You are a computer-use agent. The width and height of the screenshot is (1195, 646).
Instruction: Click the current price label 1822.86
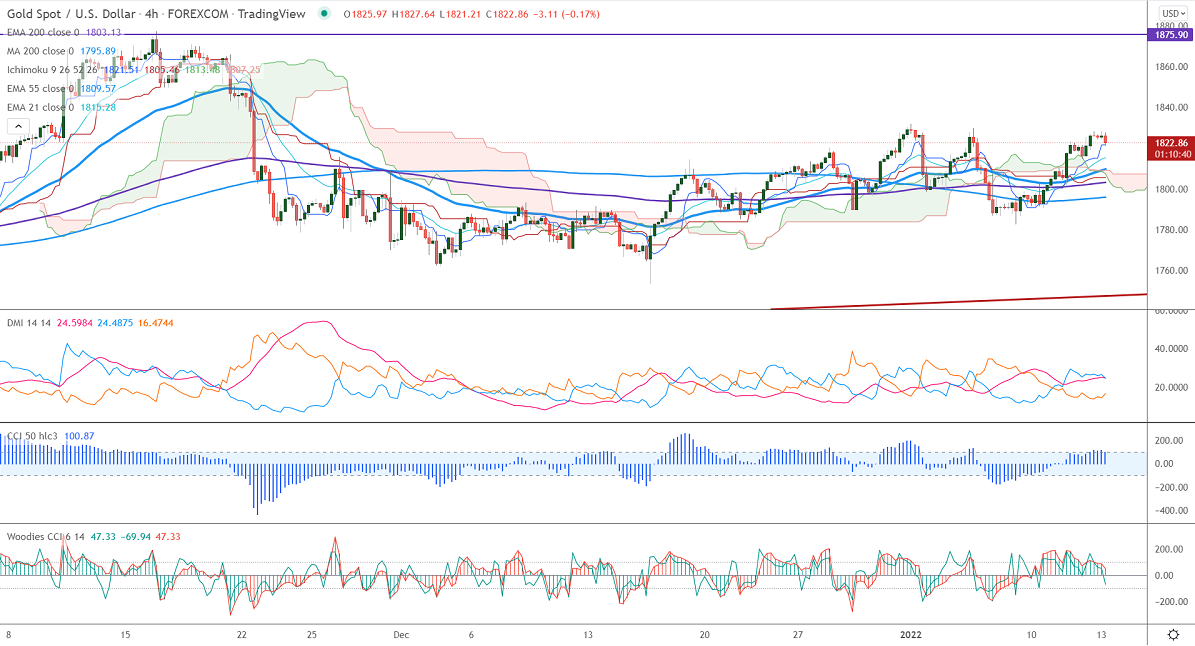click(1171, 142)
